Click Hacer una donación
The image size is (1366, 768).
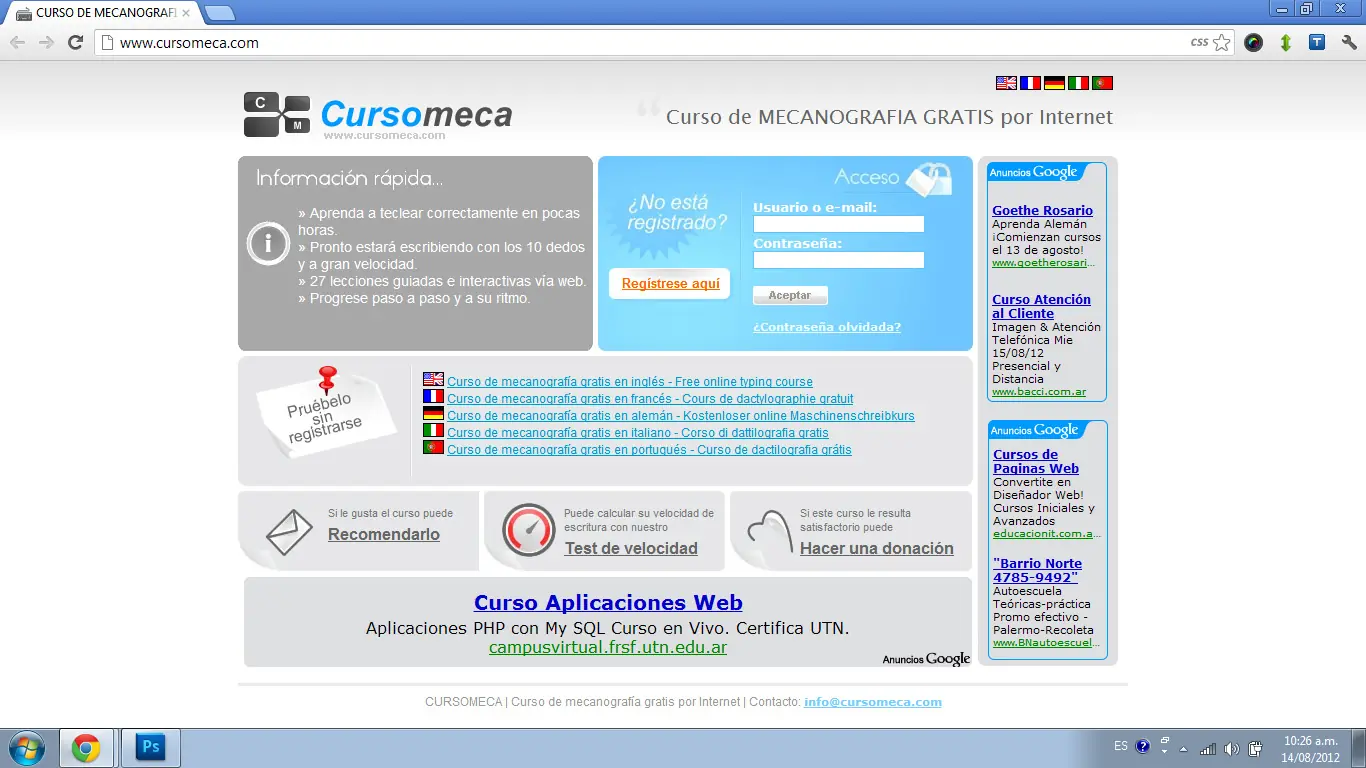pos(877,548)
